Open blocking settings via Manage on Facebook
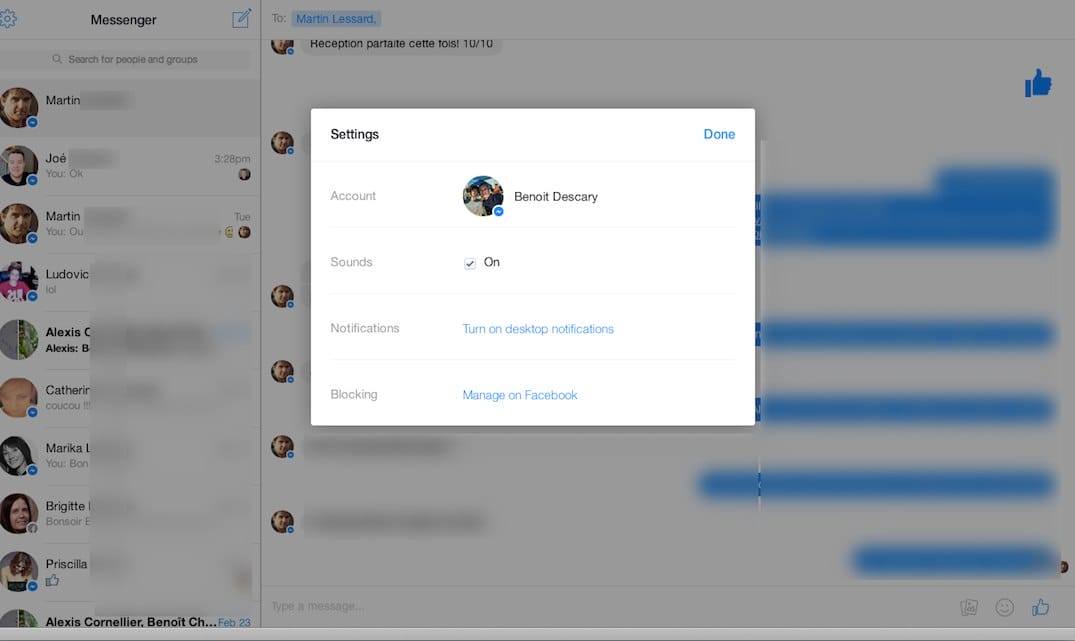 pos(519,395)
